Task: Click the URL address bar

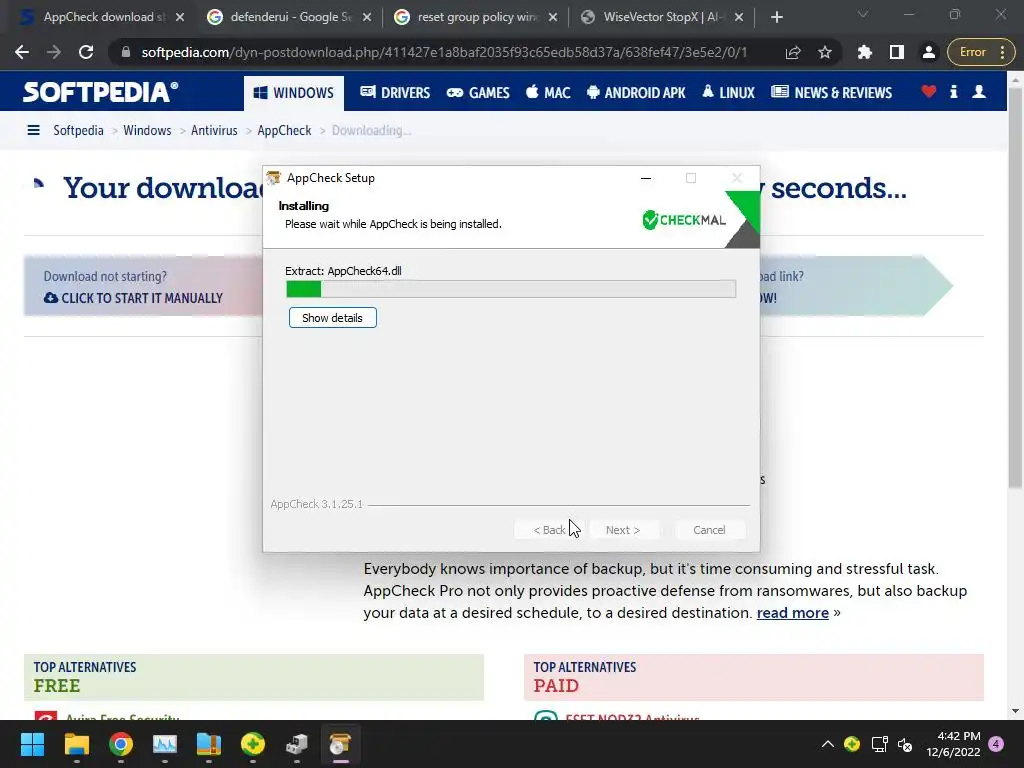Action: click(444, 52)
